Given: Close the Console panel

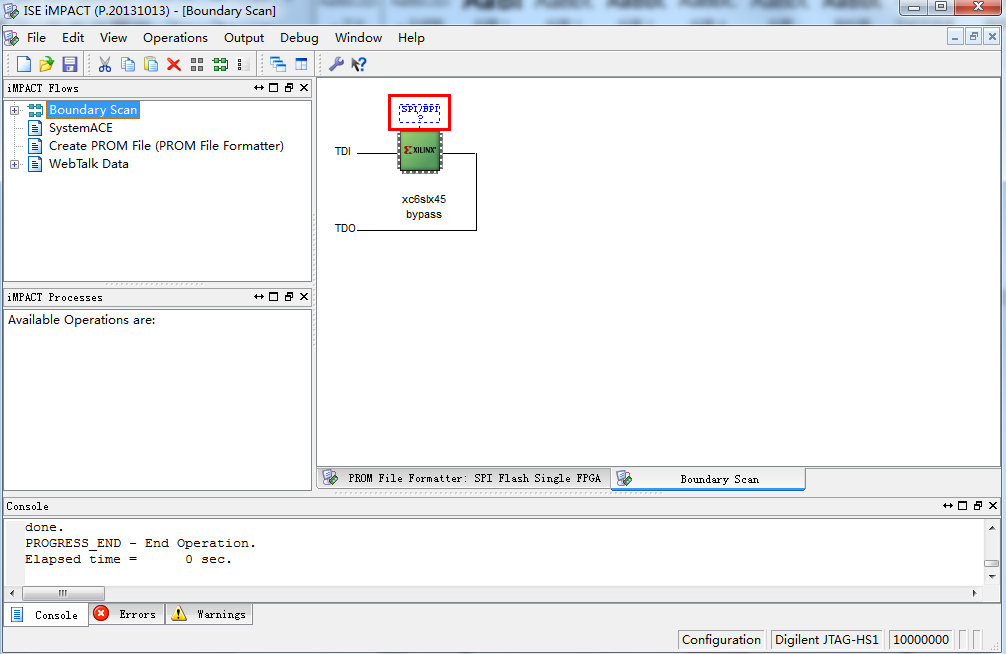Looking at the screenshot, I should tap(993, 506).
